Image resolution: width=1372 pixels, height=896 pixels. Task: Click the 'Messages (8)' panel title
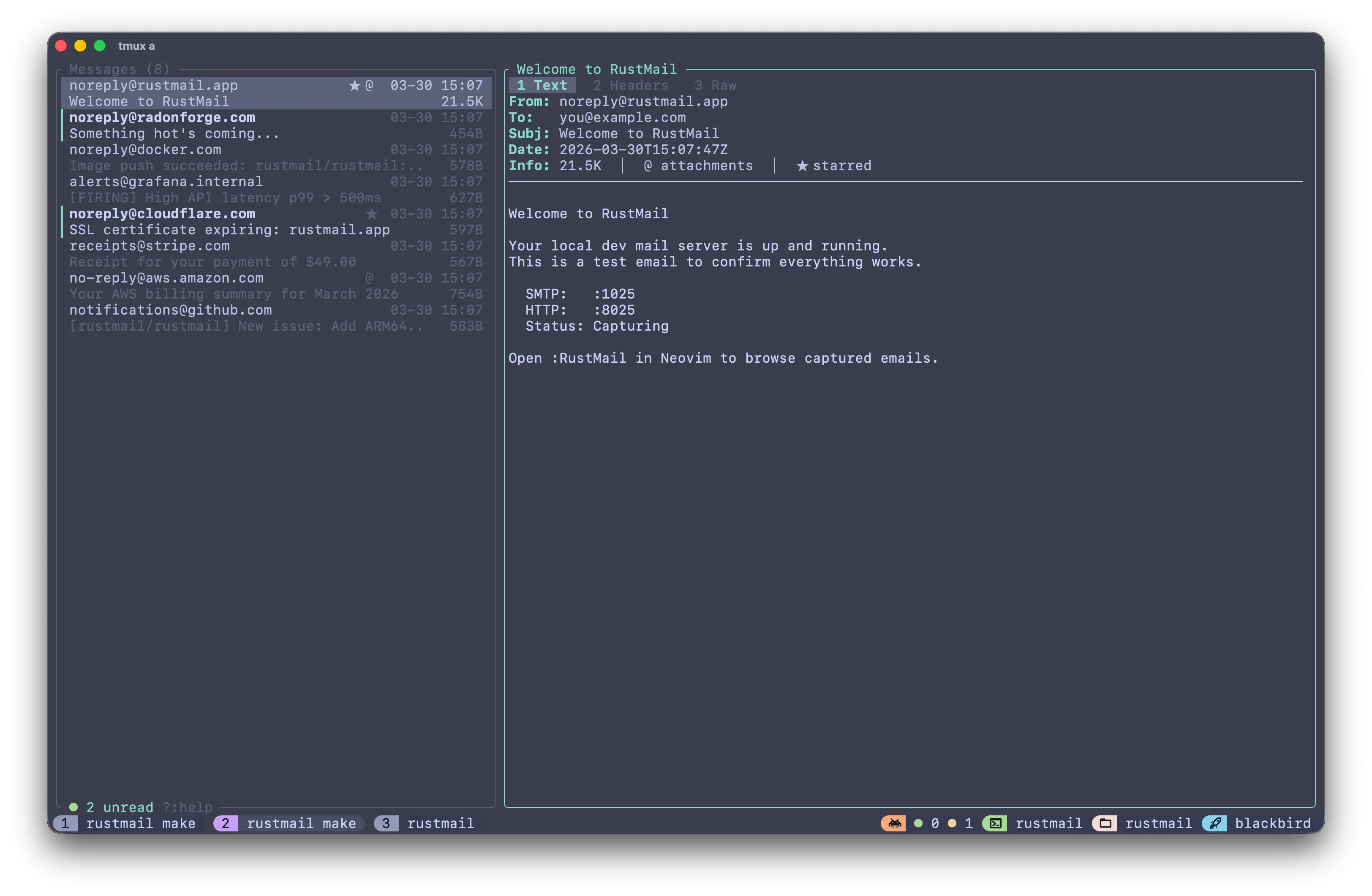point(119,69)
